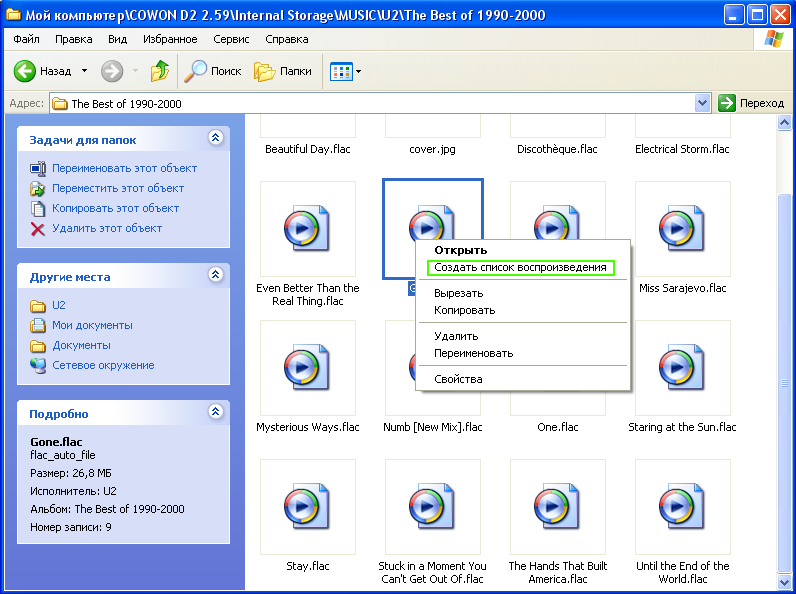Click the Discothèque.flac file name

[x=557, y=149]
